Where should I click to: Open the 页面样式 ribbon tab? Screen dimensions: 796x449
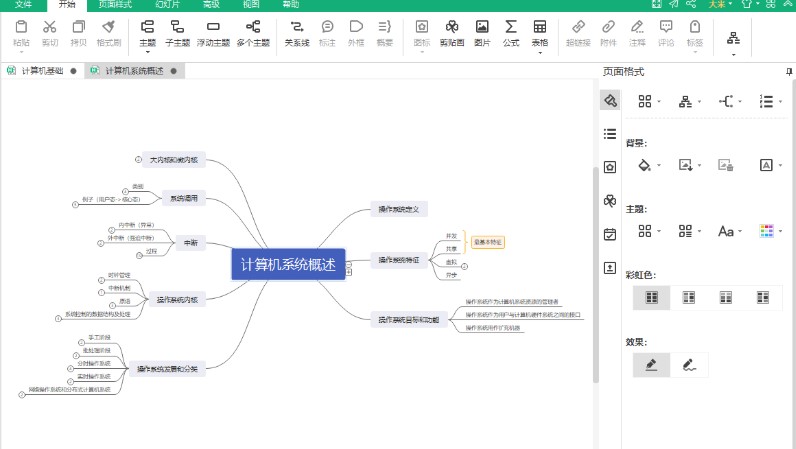114,5
